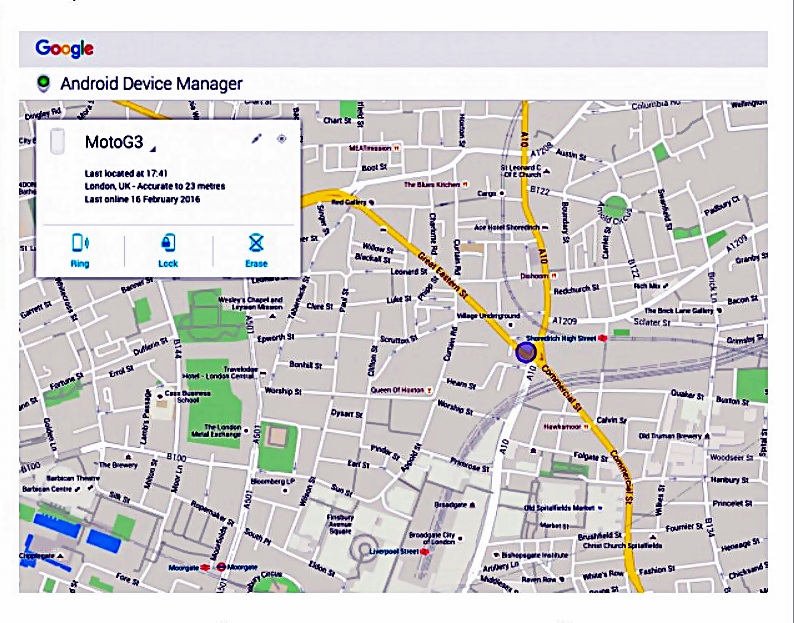Image resolution: width=794 pixels, height=623 pixels.
Task: Click the Lock label
Action: click(x=168, y=263)
